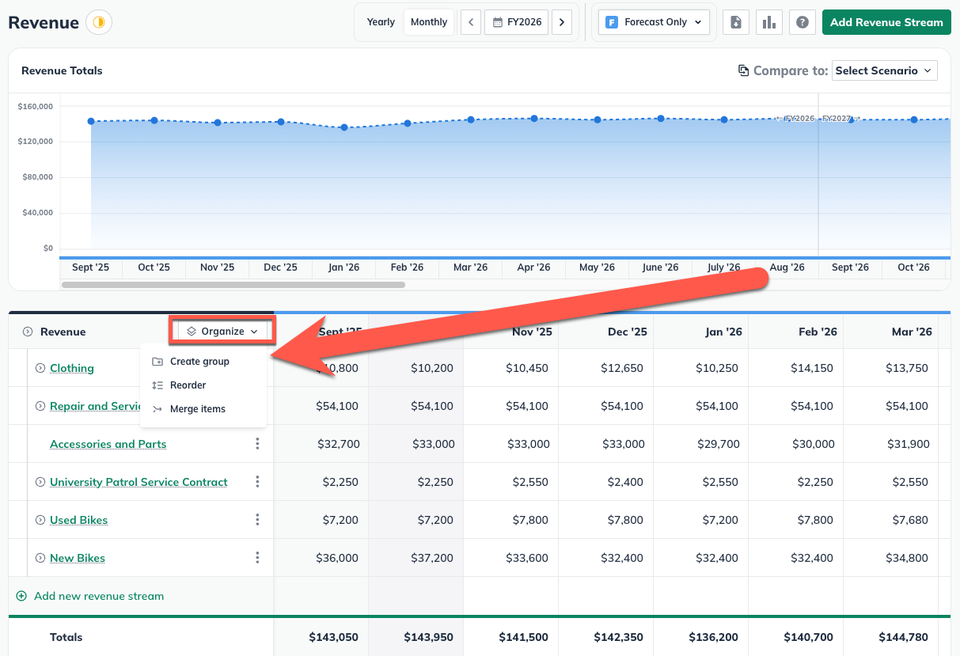The image size is (960, 656).
Task: Open the options menu for Used Bikes
Action: [x=257, y=519]
